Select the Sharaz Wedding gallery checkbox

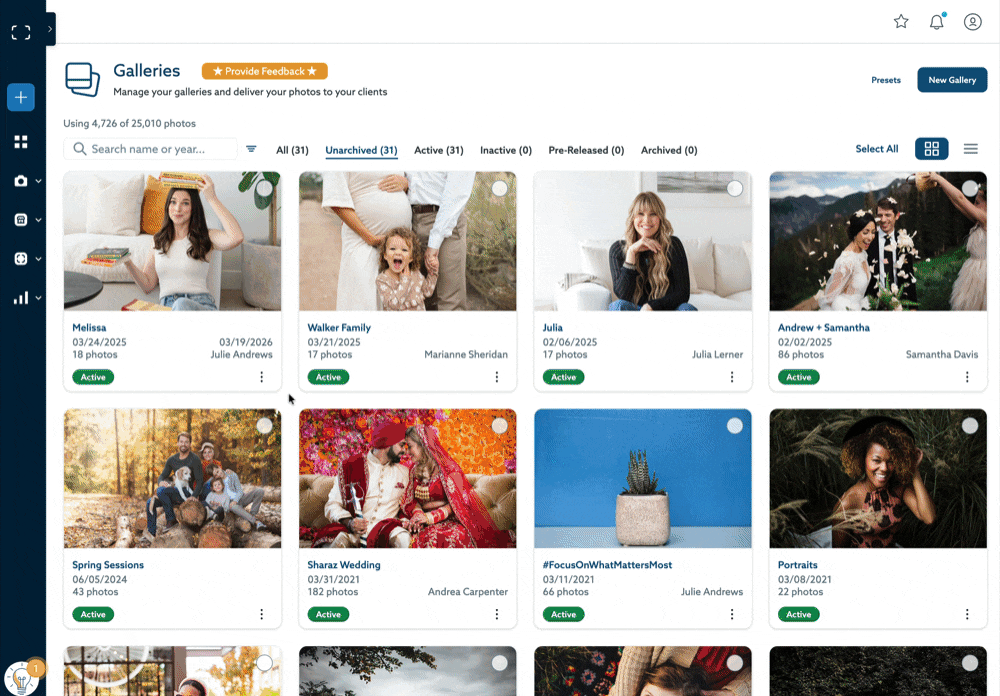[x=500, y=425]
